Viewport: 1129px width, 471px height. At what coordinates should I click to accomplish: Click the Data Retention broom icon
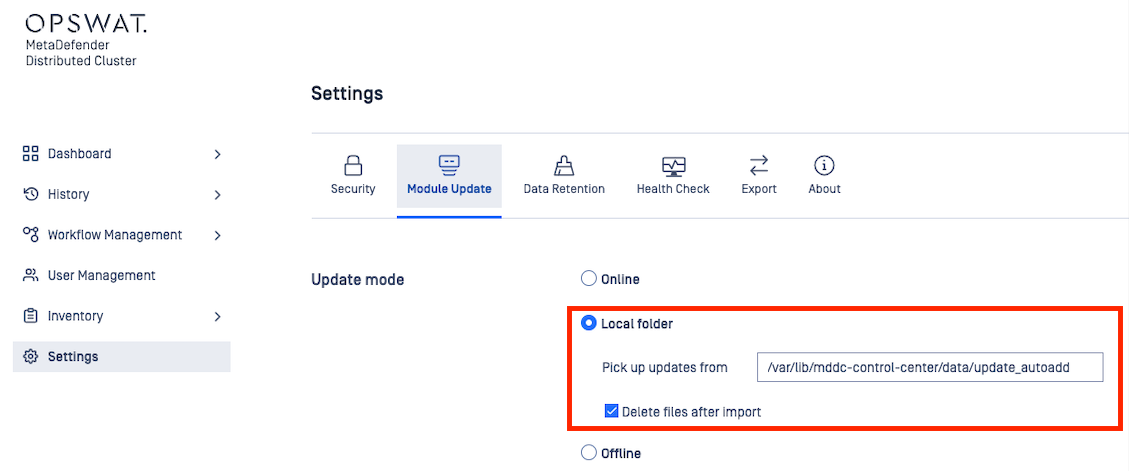coord(563,165)
